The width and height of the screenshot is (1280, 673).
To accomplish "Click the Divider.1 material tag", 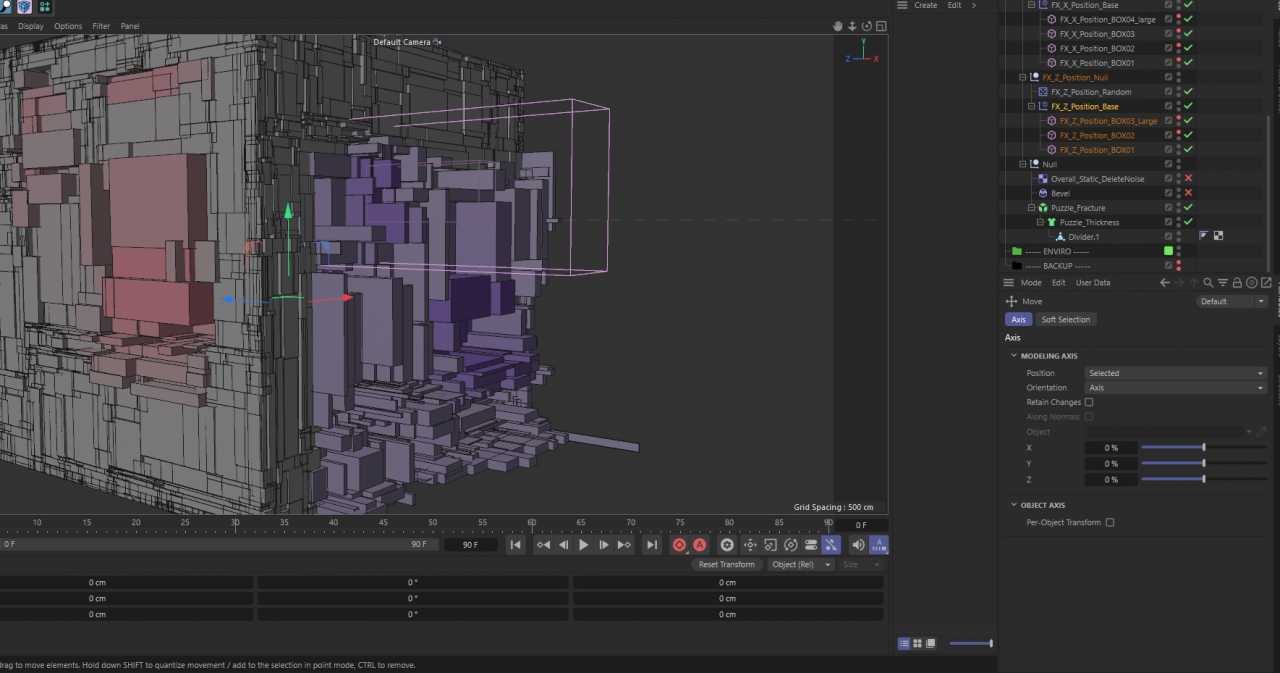I will 1204,237.
